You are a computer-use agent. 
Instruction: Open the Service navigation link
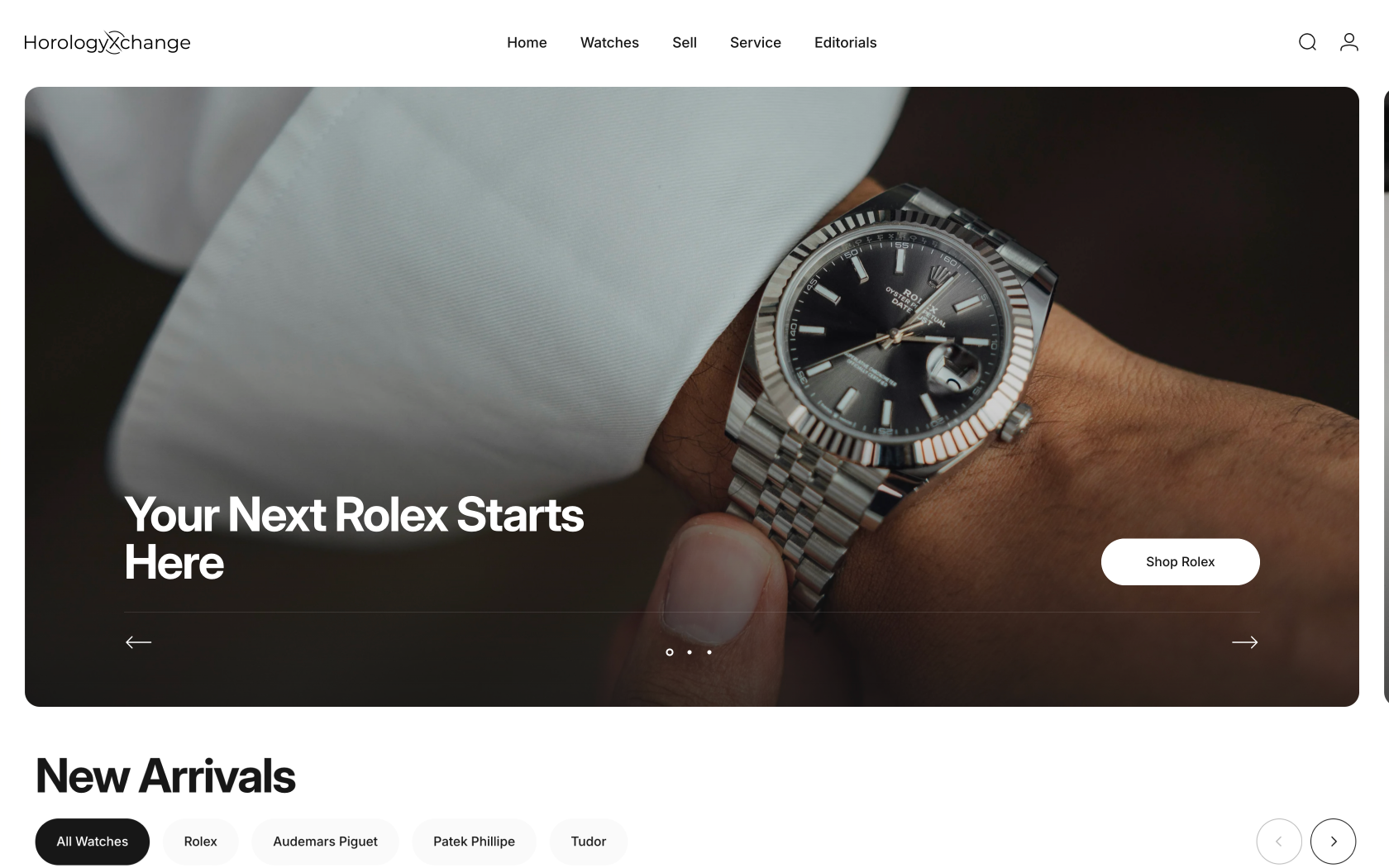pos(756,43)
